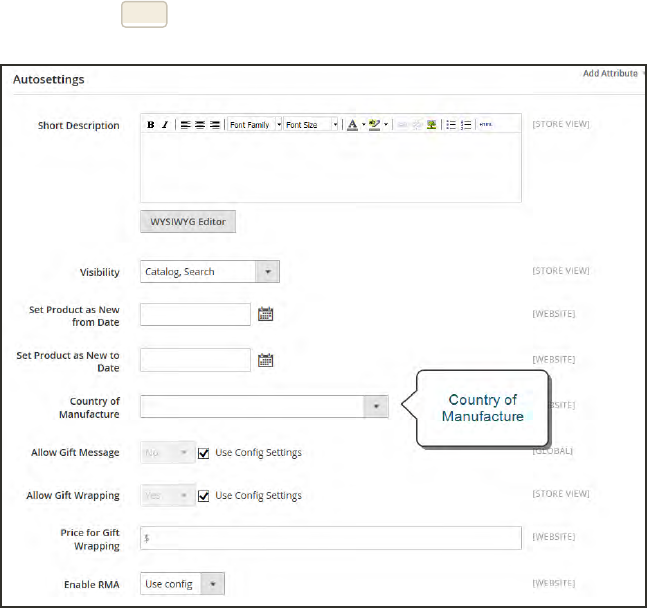Insert a numbered list

[x=466, y=125]
